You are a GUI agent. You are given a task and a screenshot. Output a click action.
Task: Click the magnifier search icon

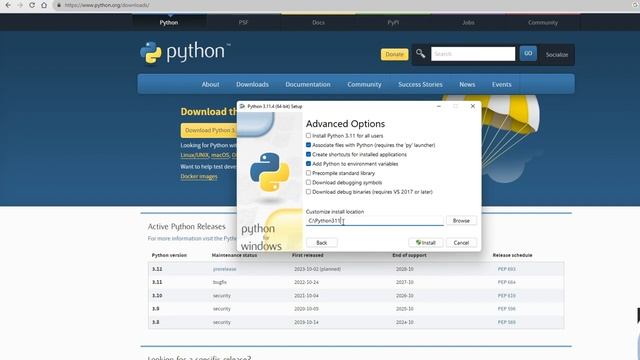pos(420,53)
